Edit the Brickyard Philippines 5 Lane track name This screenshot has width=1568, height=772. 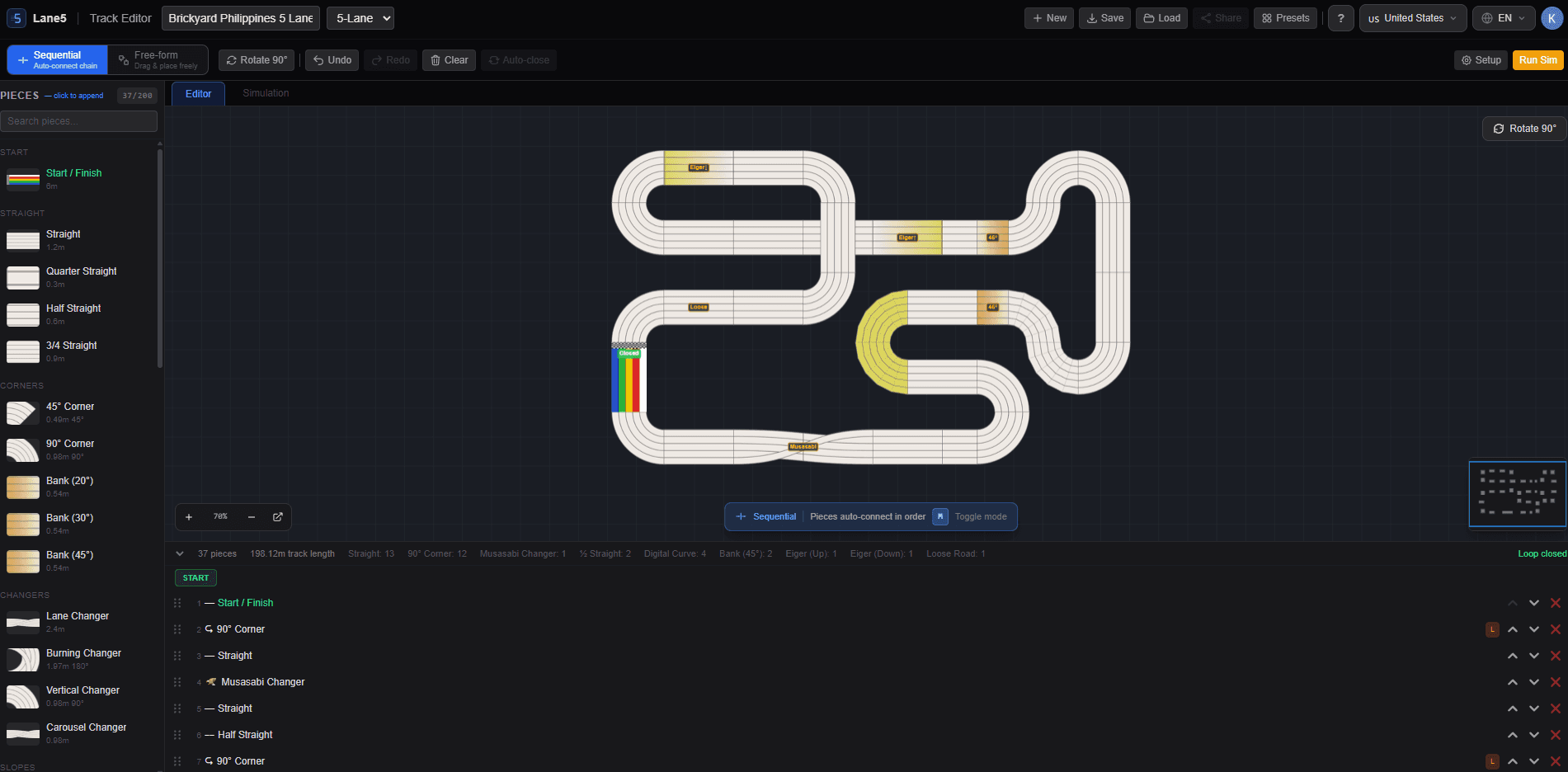pos(240,17)
